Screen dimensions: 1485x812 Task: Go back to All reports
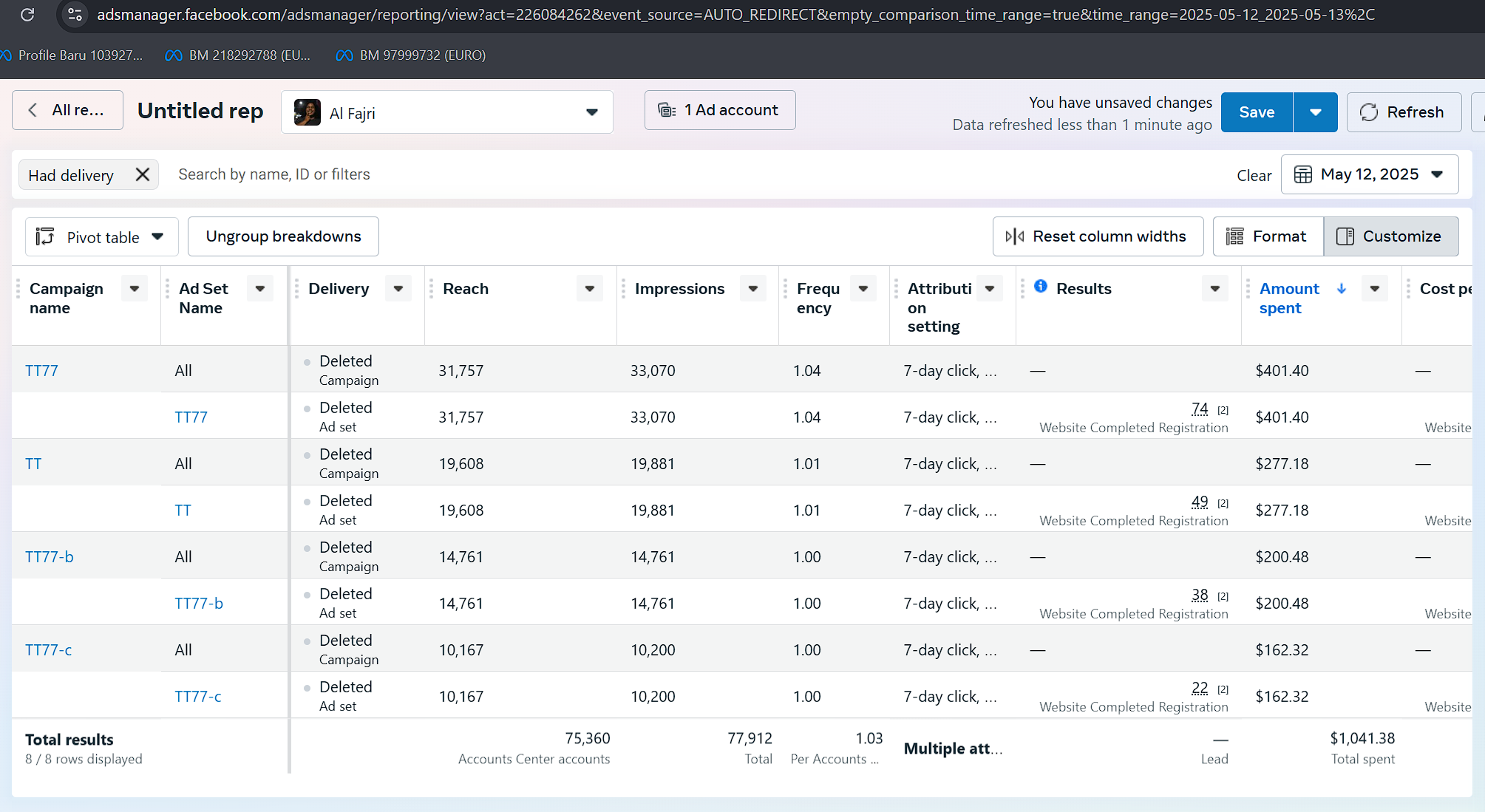point(67,111)
